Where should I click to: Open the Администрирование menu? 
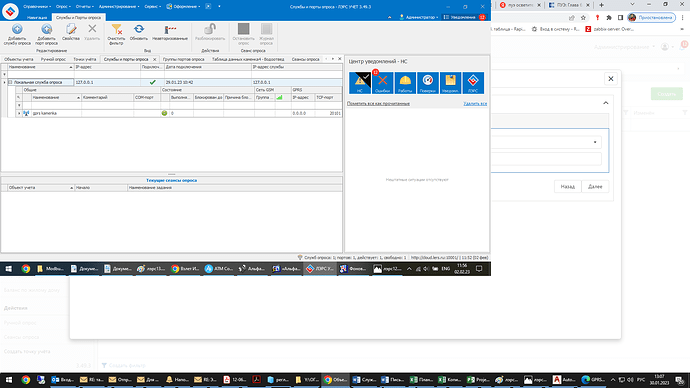pyautogui.click(x=119, y=7)
